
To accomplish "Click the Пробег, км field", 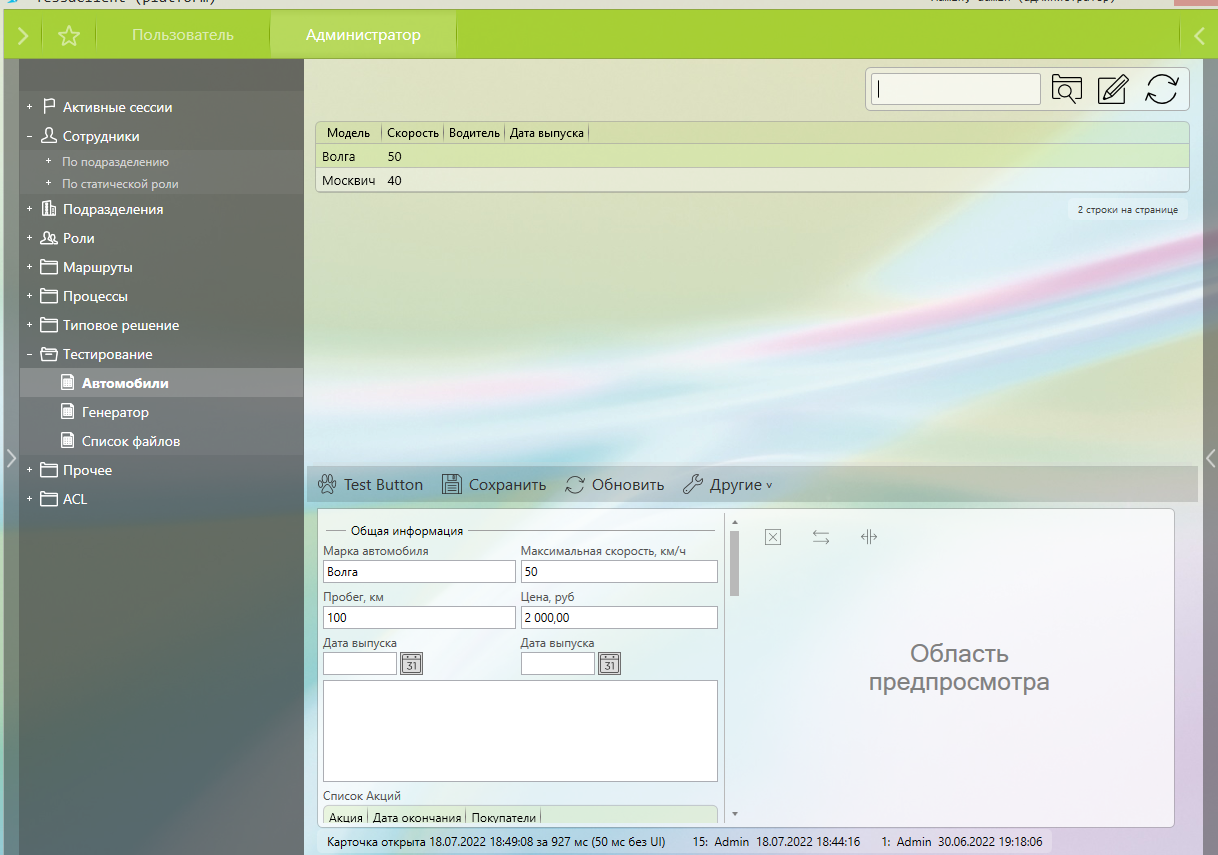I will point(419,617).
